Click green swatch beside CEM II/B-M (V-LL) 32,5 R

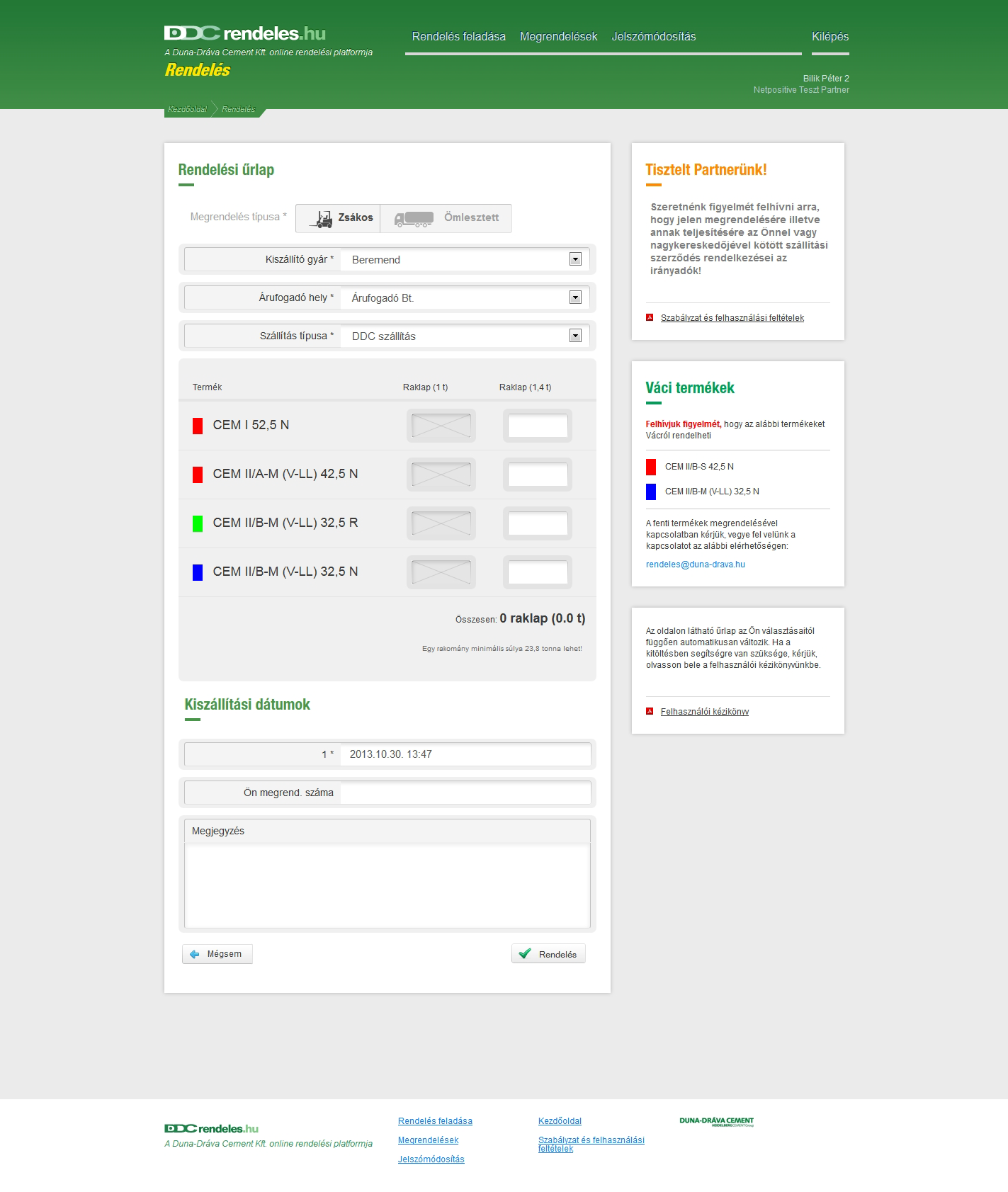click(x=198, y=523)
